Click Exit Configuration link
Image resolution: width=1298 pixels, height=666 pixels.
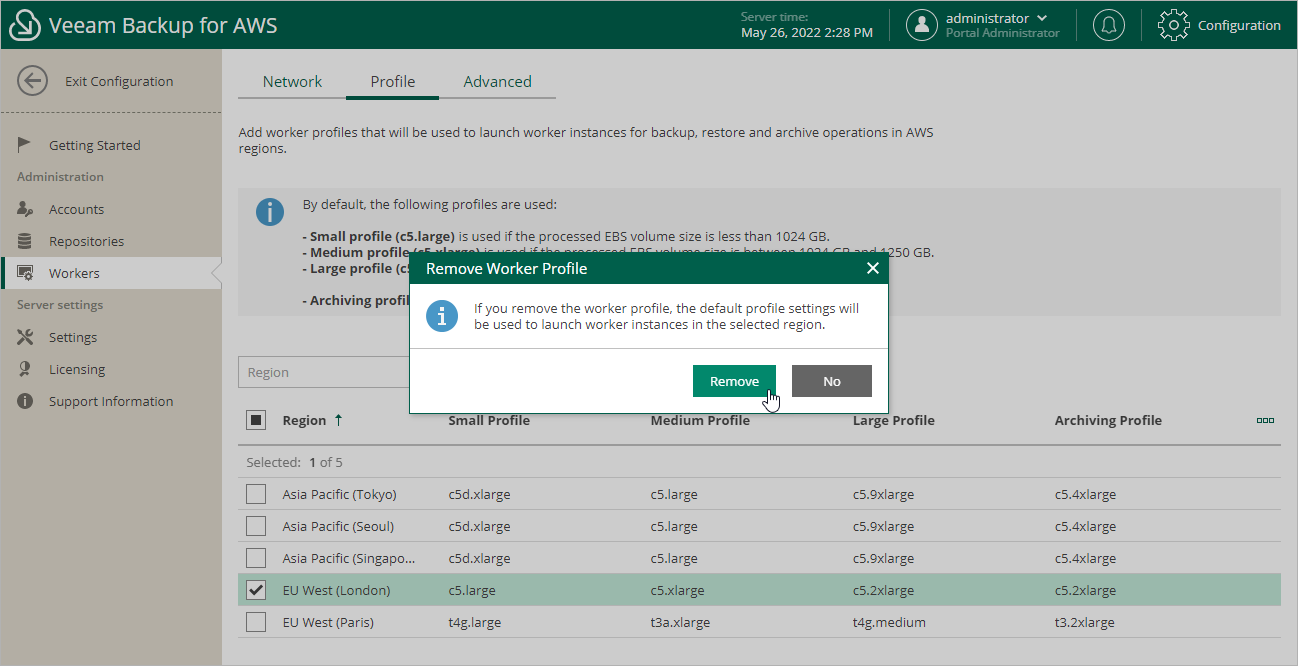[x=119, y=81]
